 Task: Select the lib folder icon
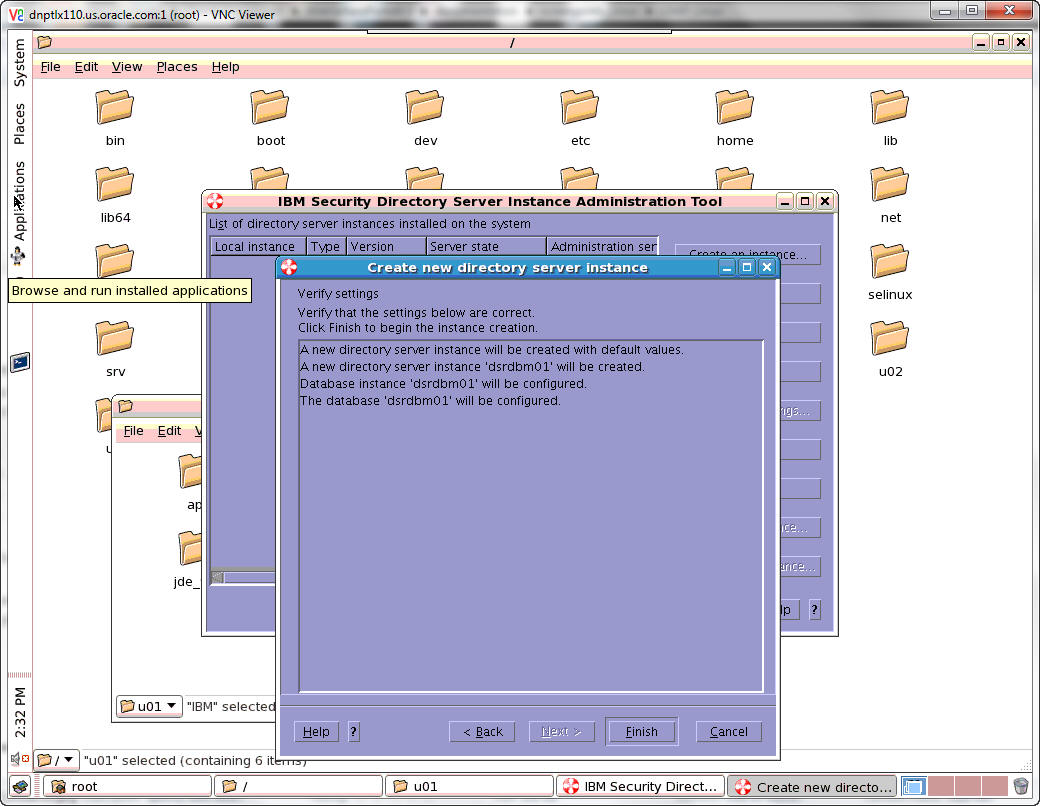coord(890,107)
